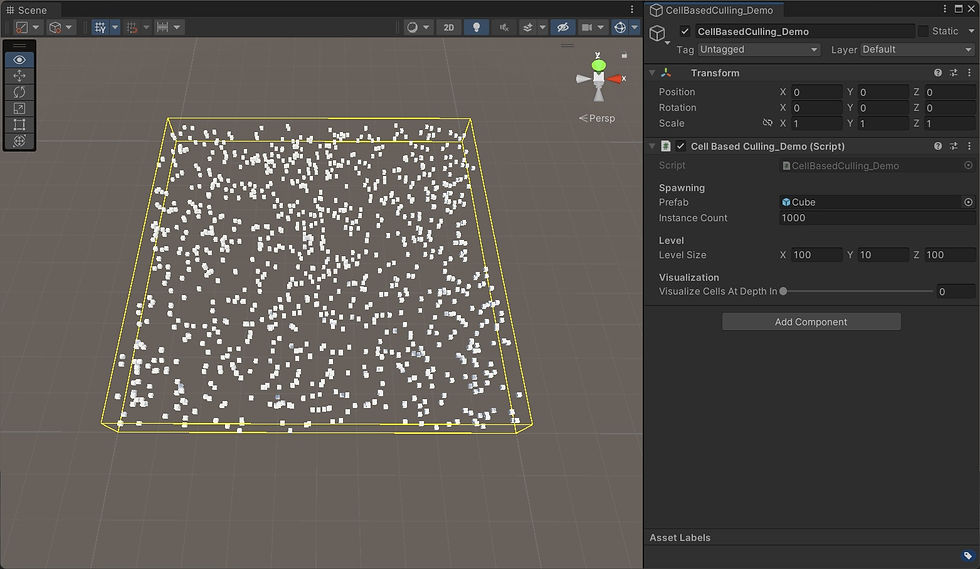Open Prefab object picker circle
This screenshot has width=980, height=569.
click(x=968, y=202)
